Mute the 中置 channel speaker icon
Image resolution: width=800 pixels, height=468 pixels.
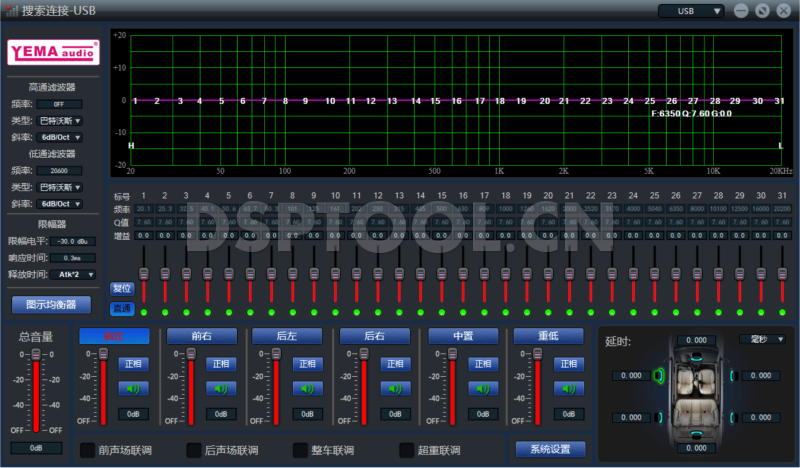pos(483,389)
